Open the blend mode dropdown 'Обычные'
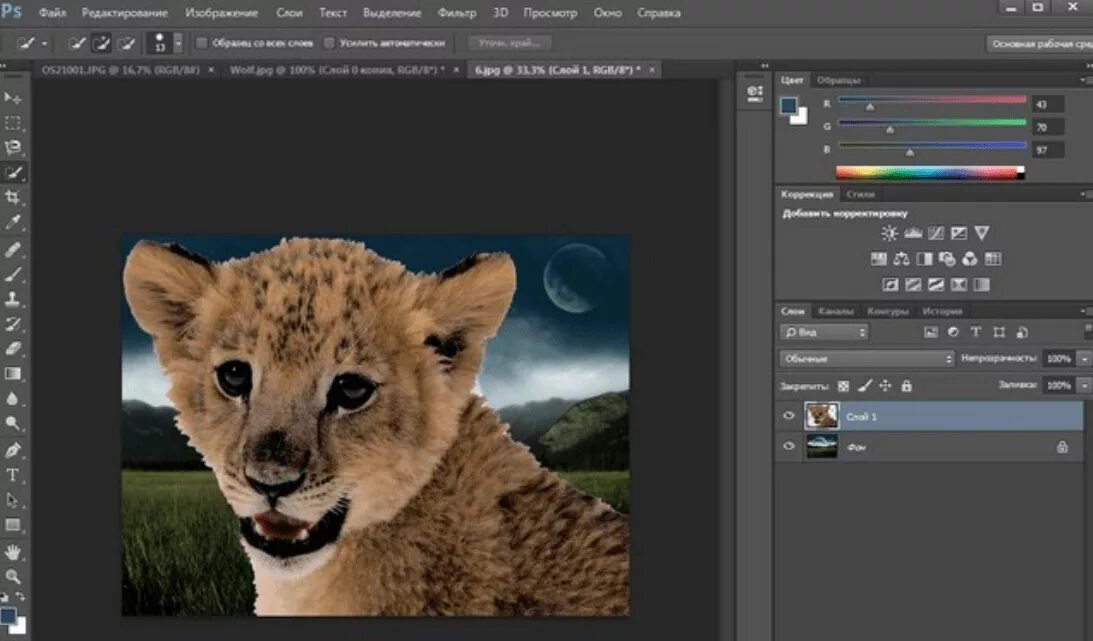The height and width of the screenshot is (641, 1093). [866, 358]
